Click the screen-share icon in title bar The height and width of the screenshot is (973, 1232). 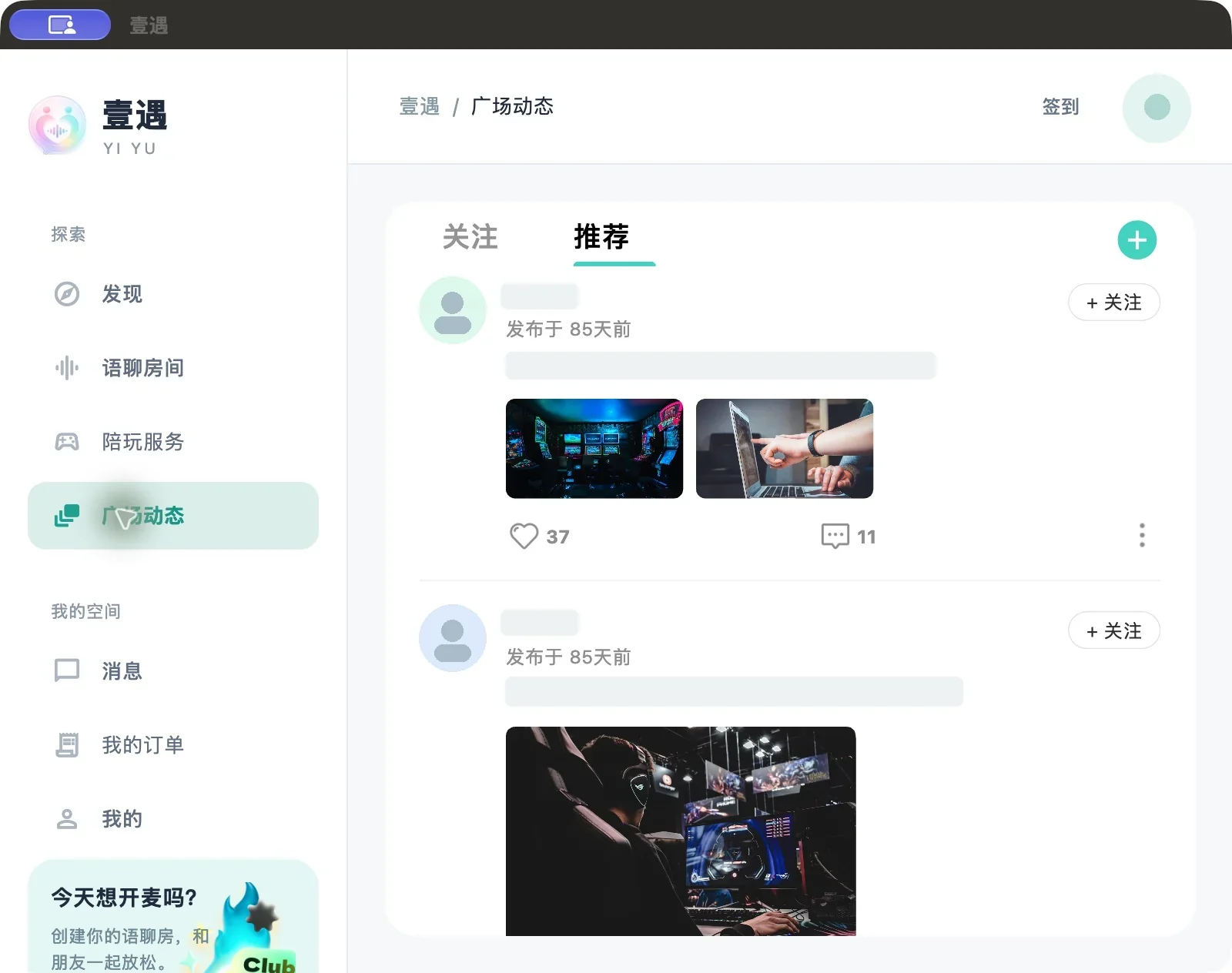[60, 25]
